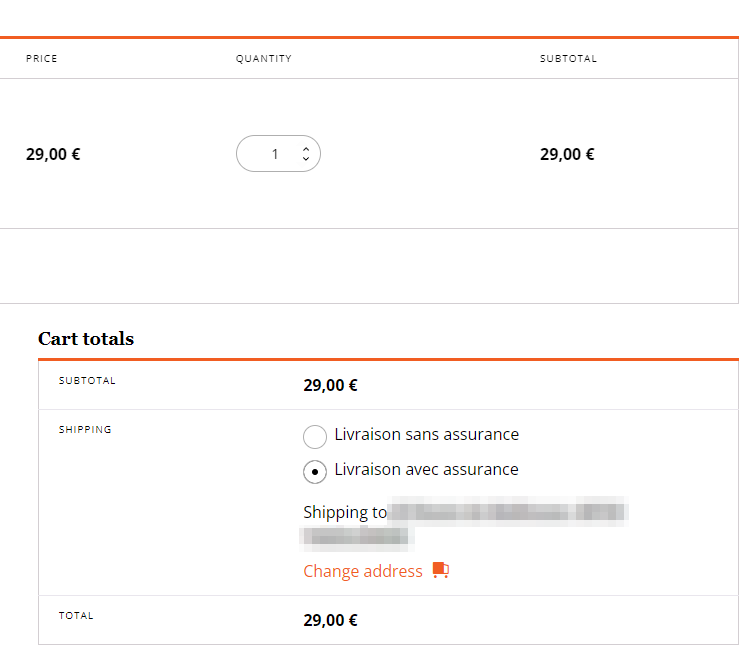
Task: Open the Change address link
Action: (363, 571)
